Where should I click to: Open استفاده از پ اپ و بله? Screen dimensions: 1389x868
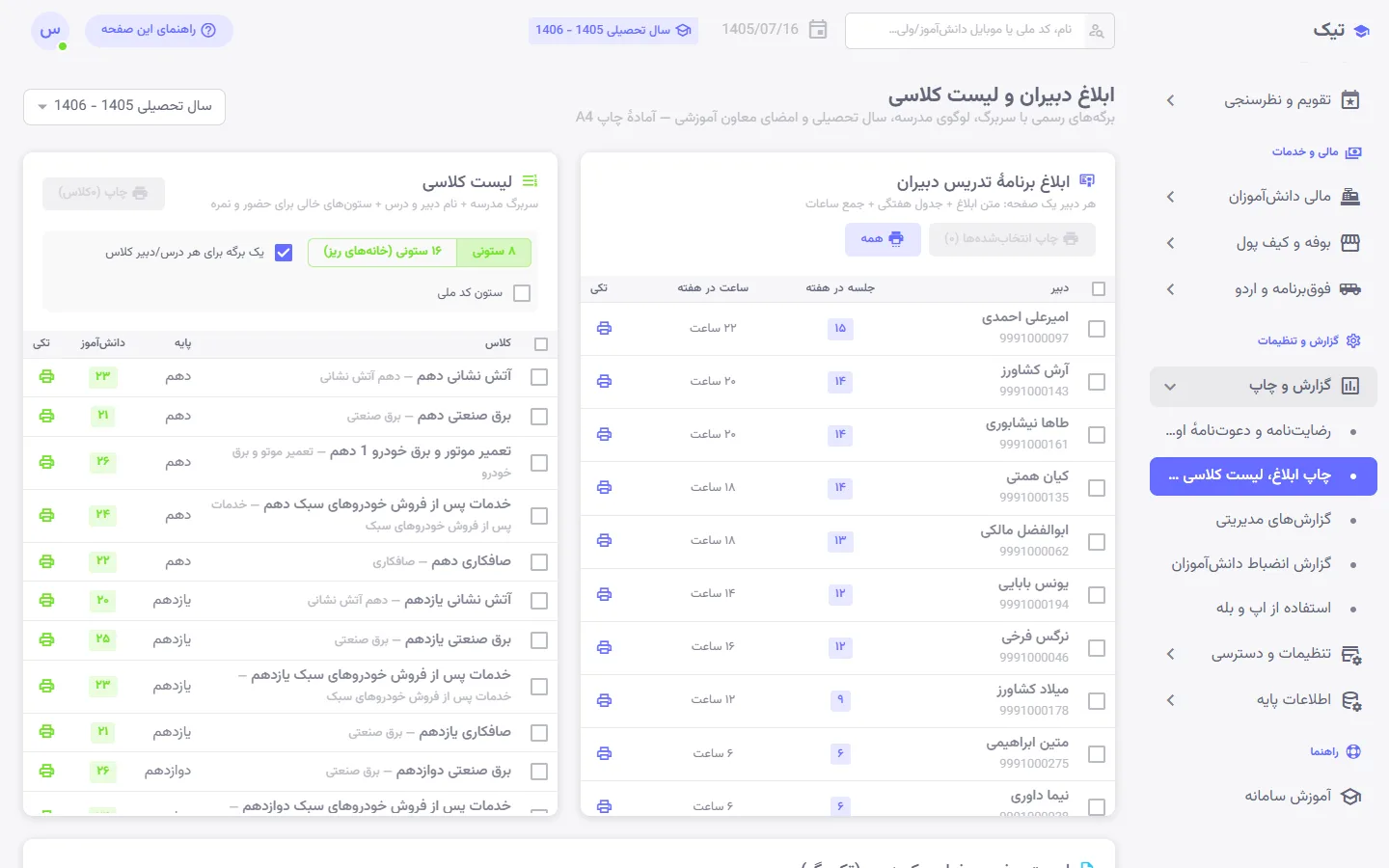click(1264, 609)
